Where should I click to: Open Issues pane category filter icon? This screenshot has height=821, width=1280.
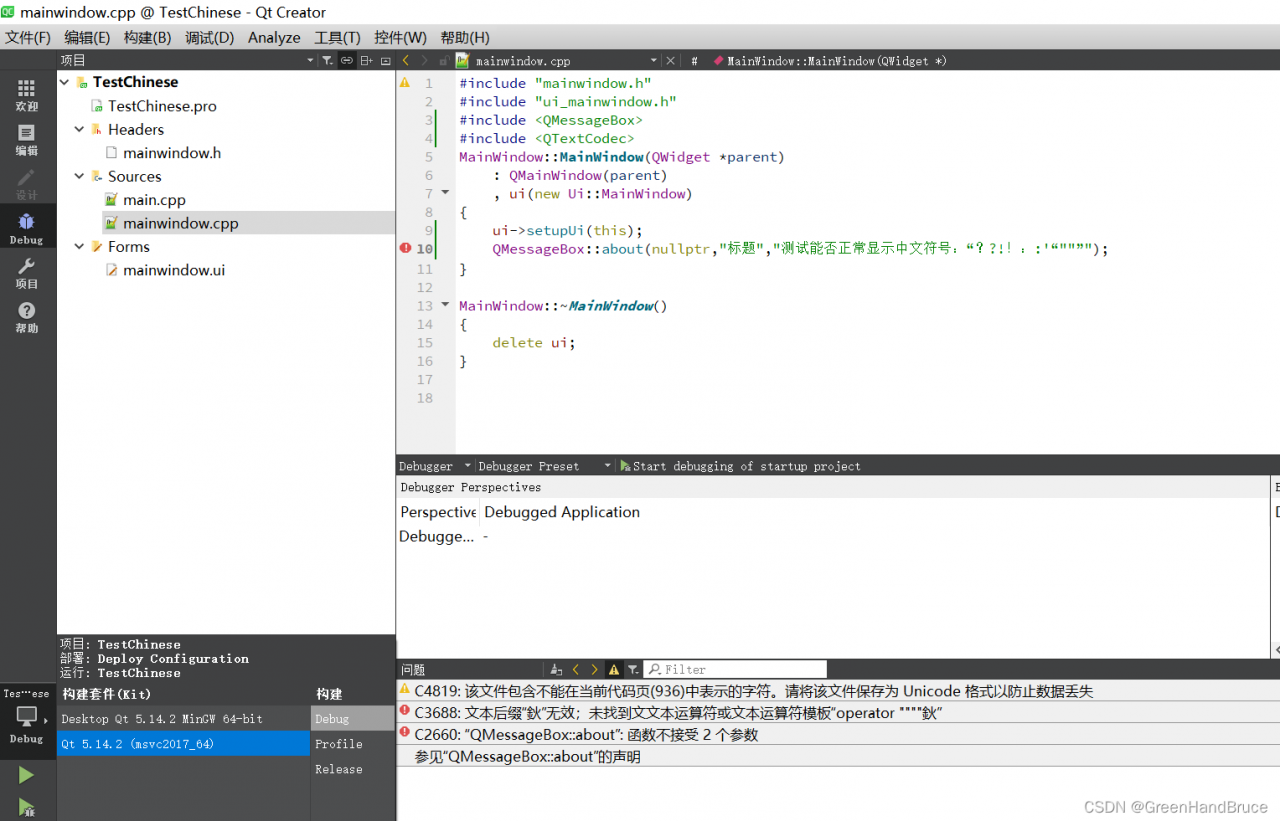pyautogui.click(x=633, y=669)
